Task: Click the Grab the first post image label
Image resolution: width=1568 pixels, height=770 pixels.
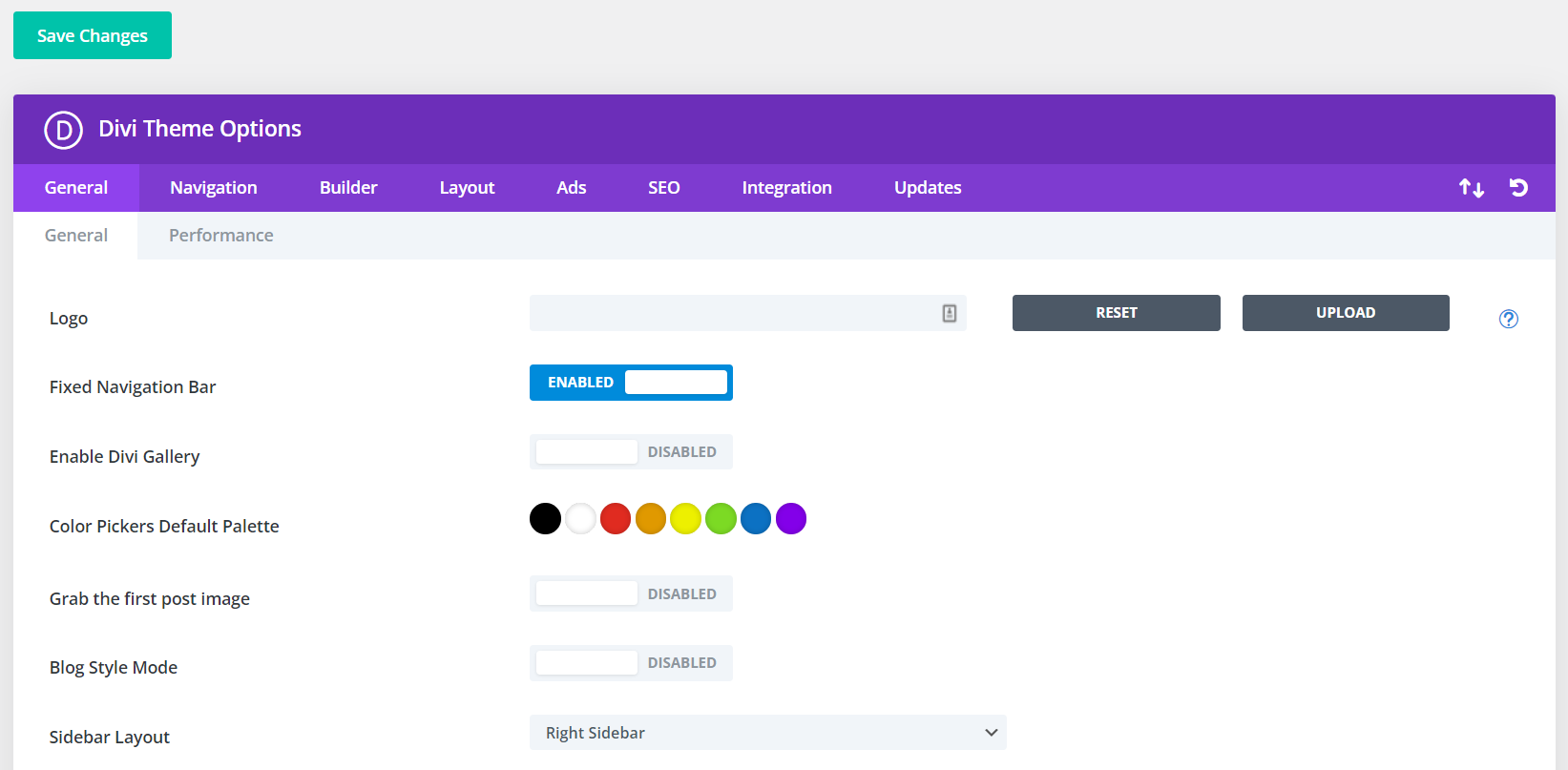Action: (x=150, y=599)
